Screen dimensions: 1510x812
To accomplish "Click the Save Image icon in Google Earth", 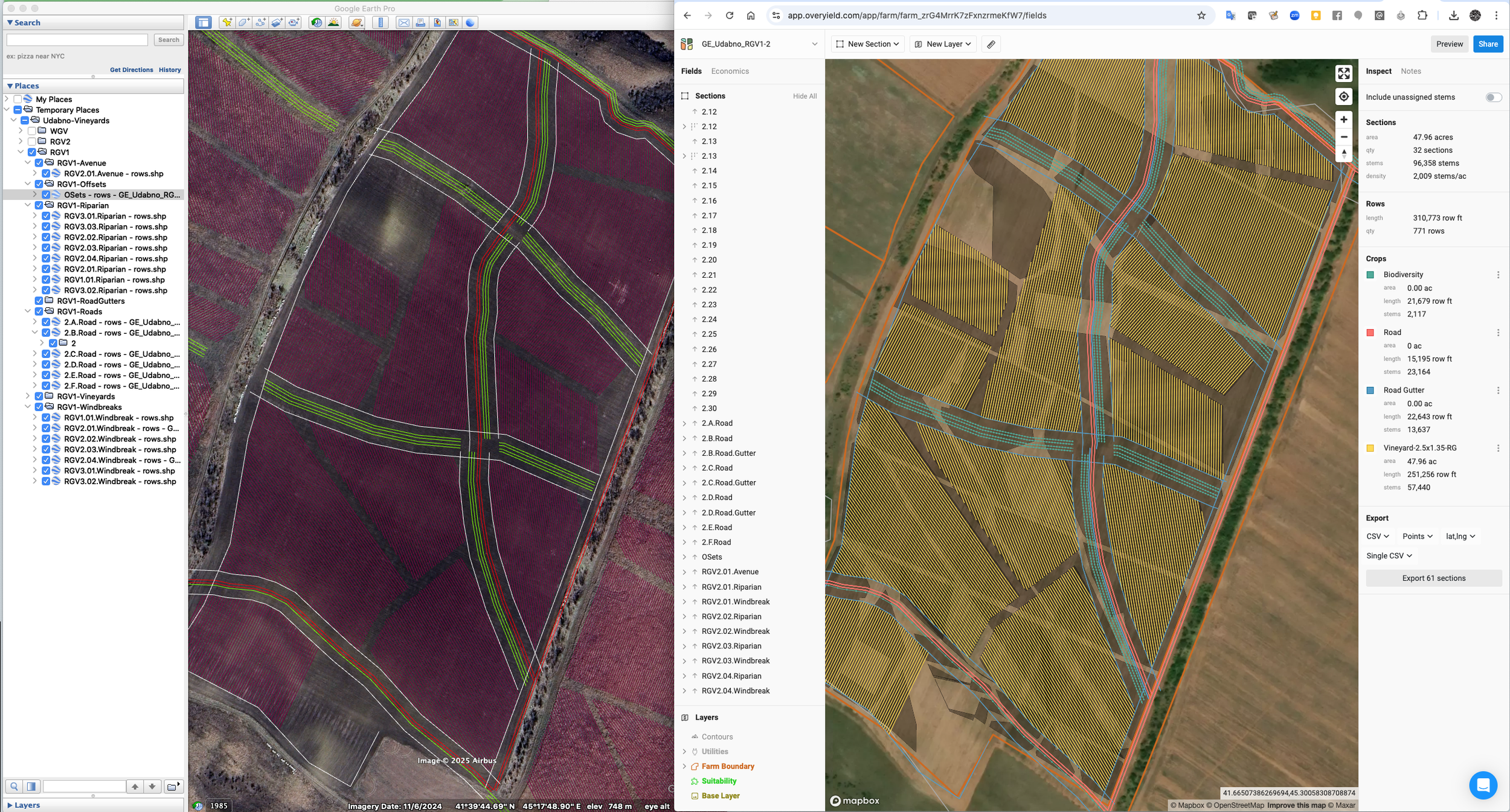I will [437, 23].
